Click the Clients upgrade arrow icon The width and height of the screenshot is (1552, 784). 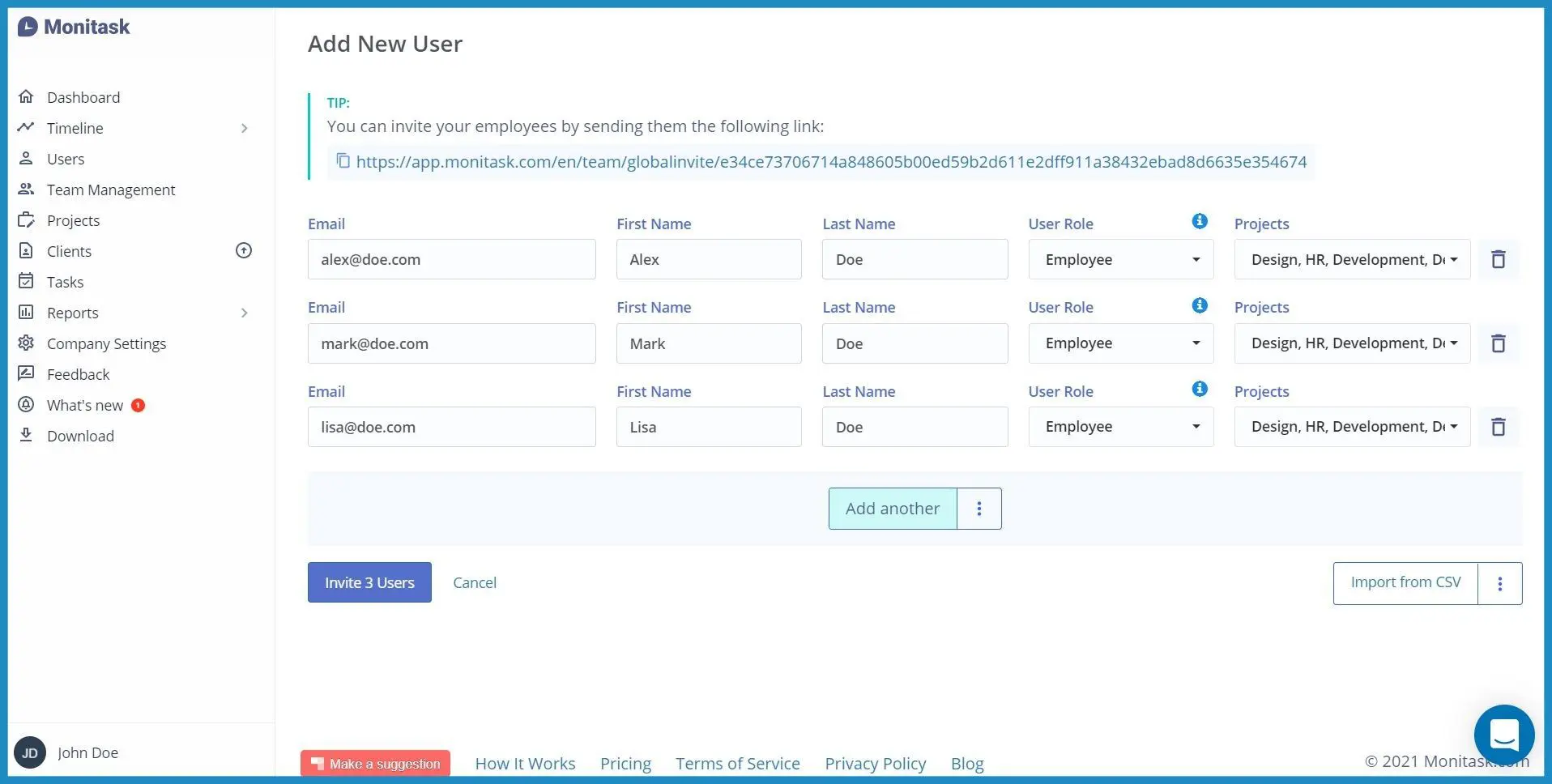[244, 251]
